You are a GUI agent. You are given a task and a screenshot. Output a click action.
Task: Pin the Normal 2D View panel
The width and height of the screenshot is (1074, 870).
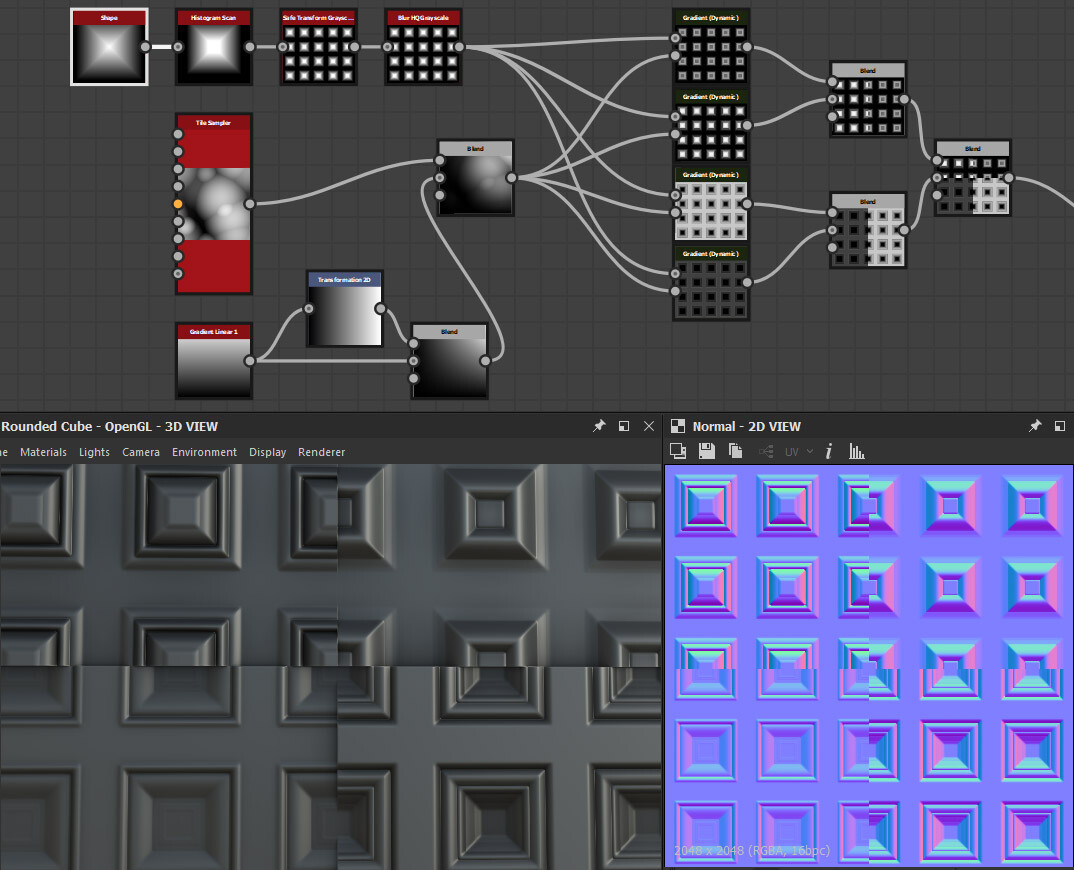point(1035,426)
